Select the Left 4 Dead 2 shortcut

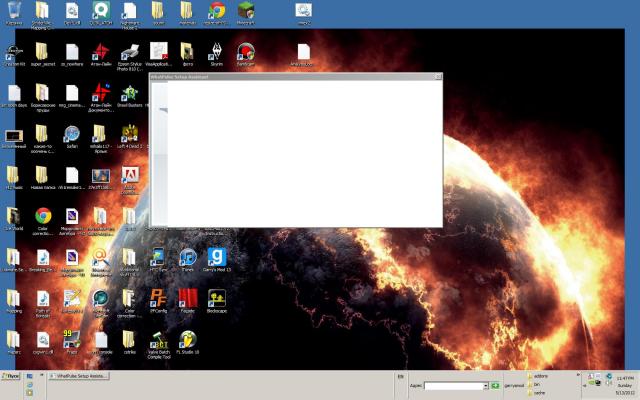coord(129,134)
